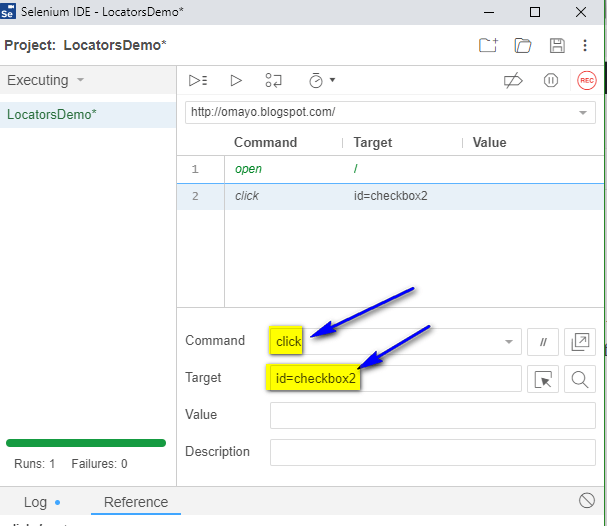Click the Value input field
This screenshot has height=526, width=607.
tap(432, 415)
